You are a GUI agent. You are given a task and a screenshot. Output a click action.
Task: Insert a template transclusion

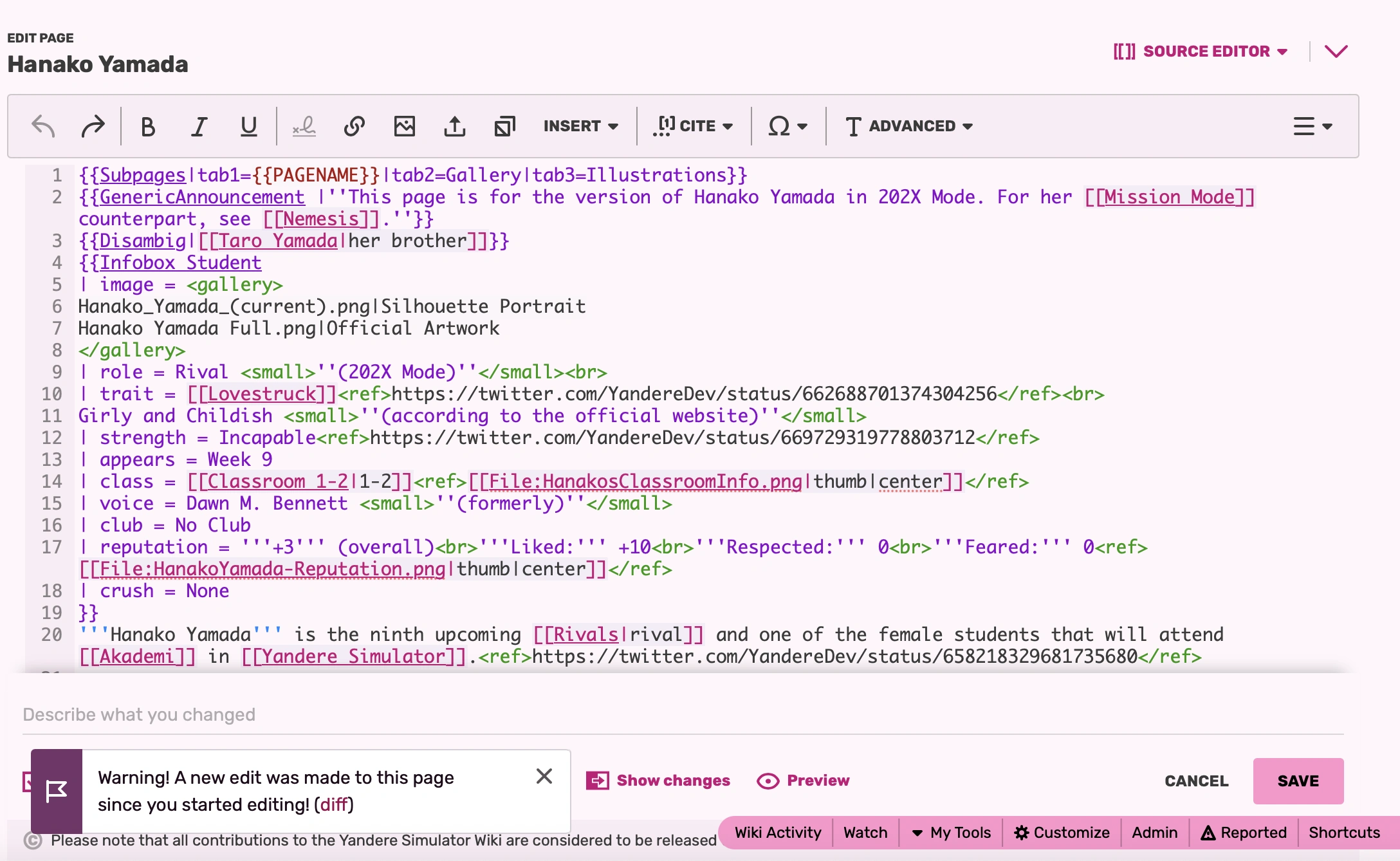pyautogui.click(x=504, y=126)
